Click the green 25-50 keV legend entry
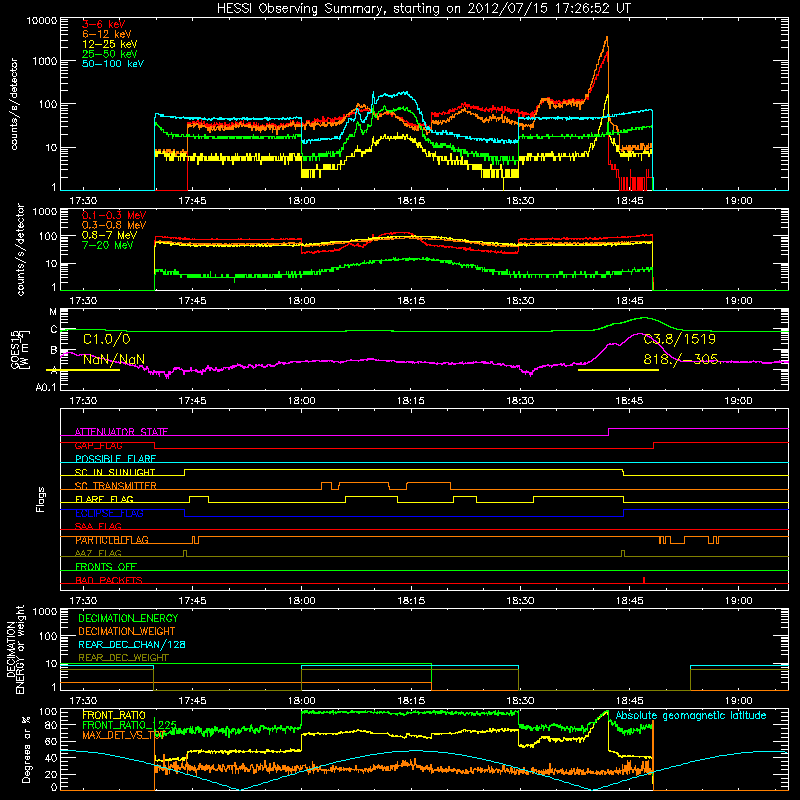 pos(110,54)
